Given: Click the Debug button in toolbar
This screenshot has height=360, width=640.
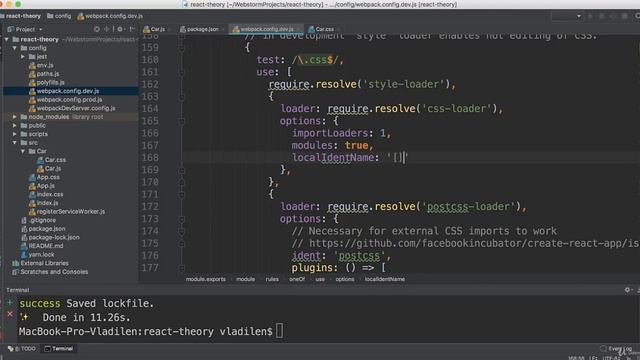Looking at the screenshot, I should [x=601, y=16].
